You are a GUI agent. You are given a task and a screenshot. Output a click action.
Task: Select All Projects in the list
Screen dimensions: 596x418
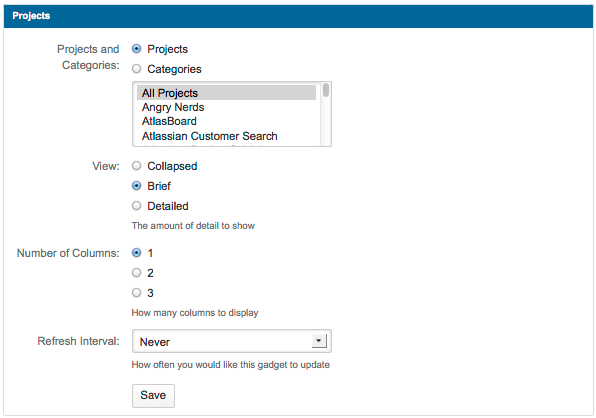226,93
